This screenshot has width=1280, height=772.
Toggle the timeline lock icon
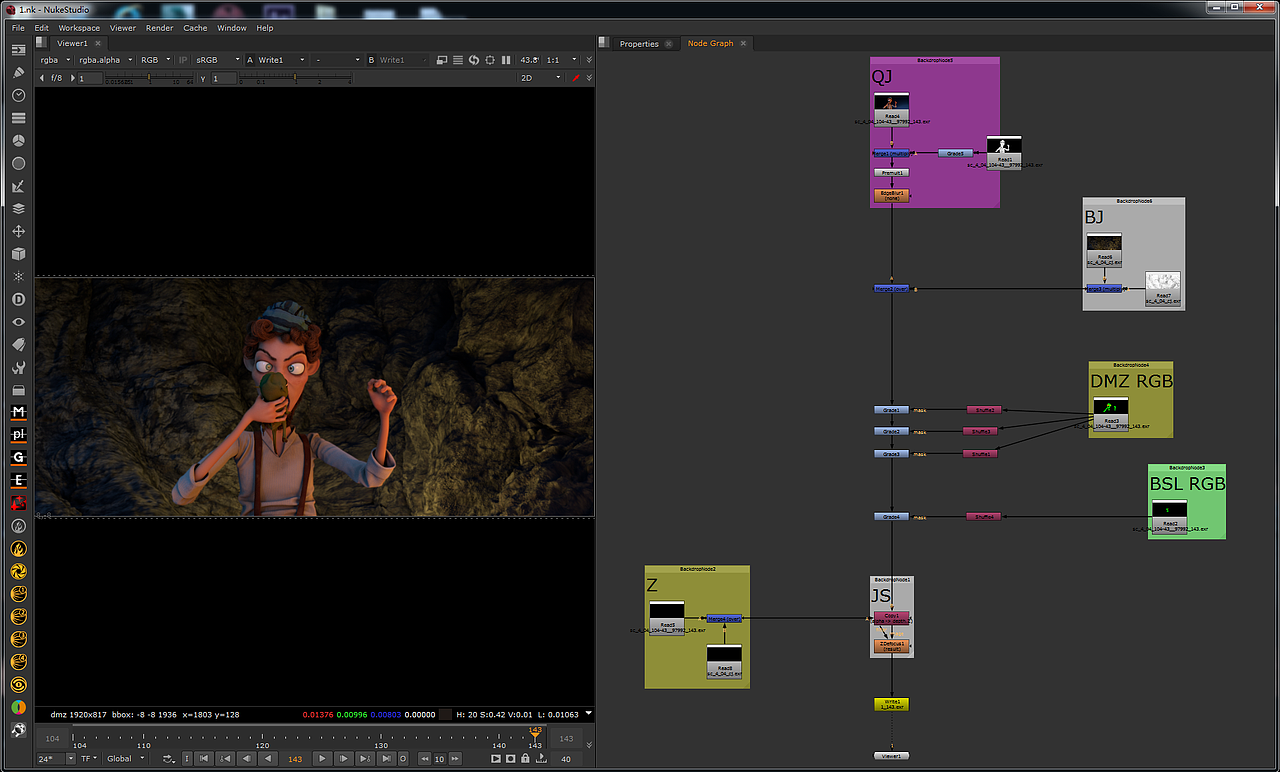coord(526,759)
